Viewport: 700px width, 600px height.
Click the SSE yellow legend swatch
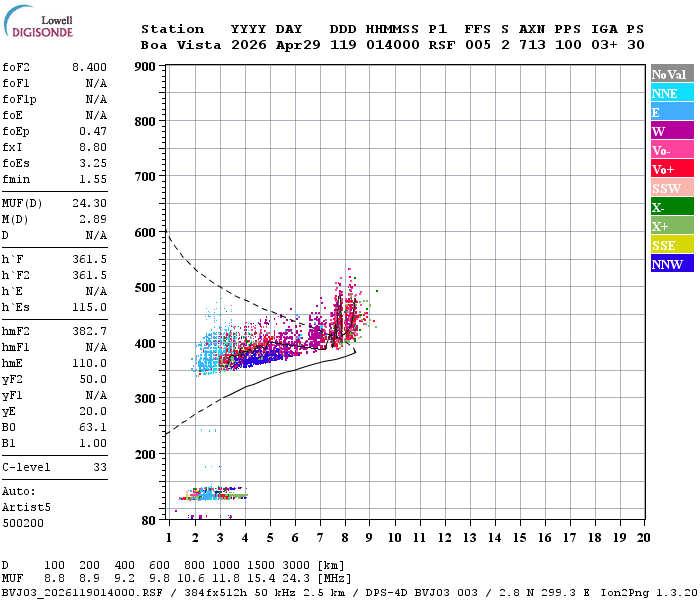[x=672, y=245]
